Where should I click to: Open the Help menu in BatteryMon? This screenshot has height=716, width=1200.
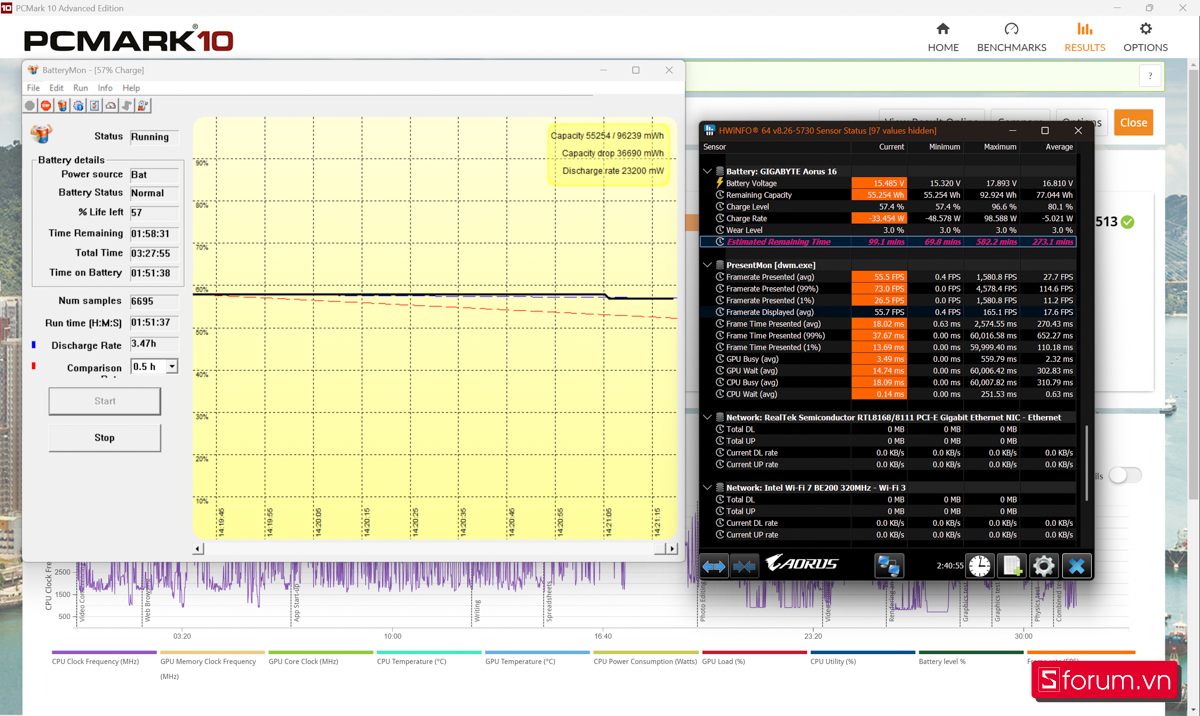click(131, 88)
